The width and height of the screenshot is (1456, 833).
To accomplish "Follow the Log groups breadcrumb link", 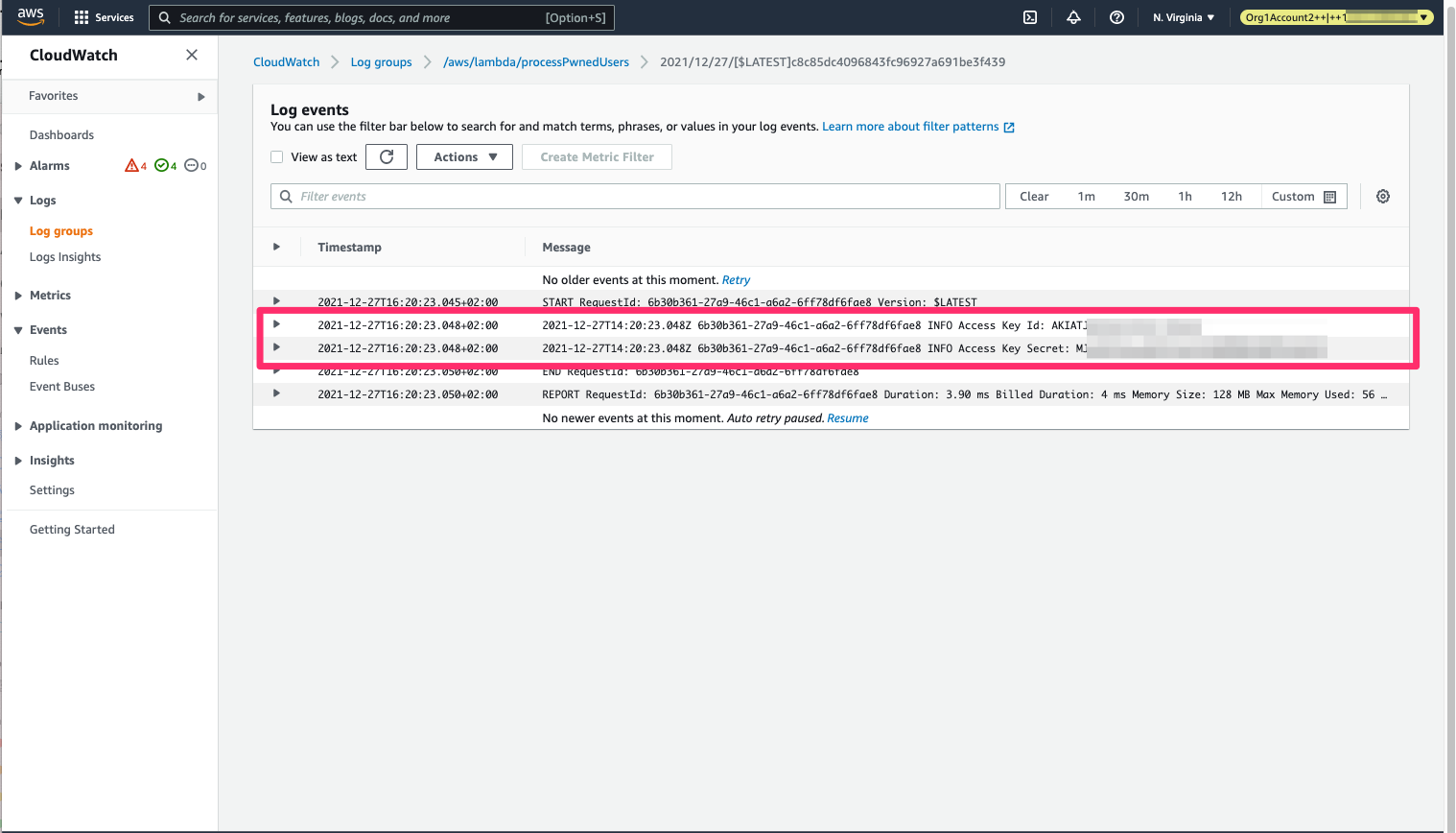I will click(x=381, y=62).
